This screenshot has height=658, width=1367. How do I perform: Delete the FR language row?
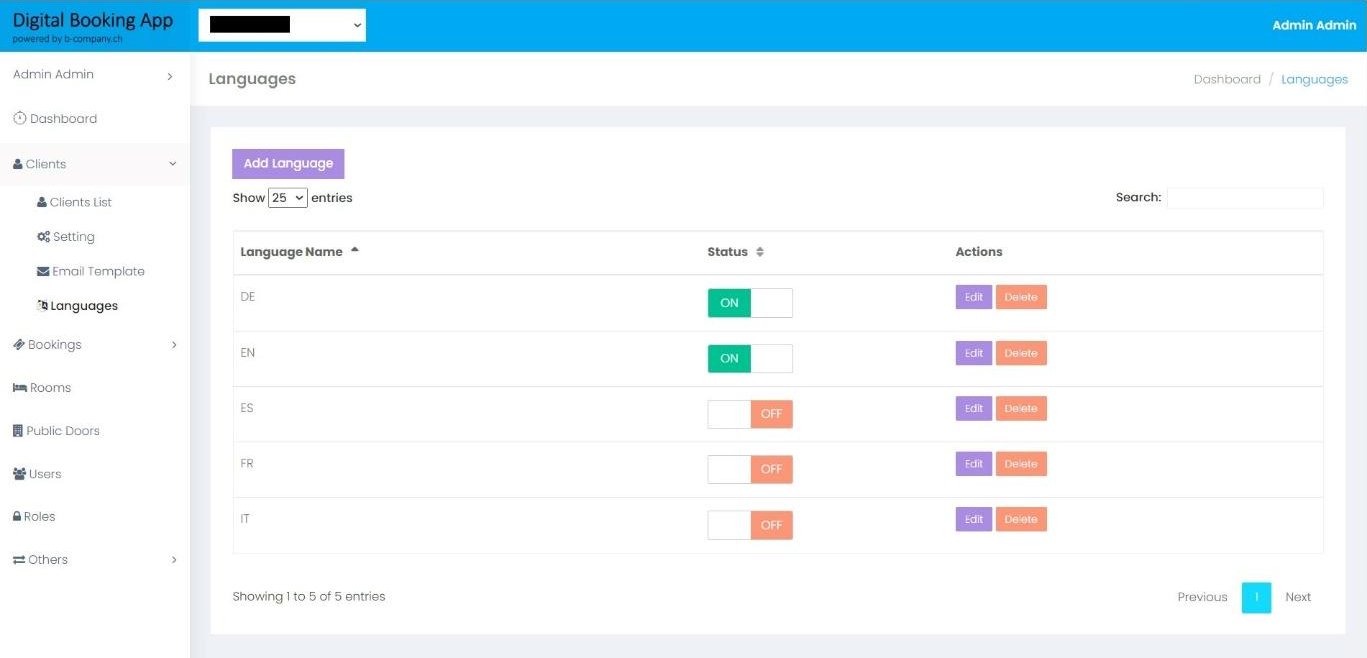point(1021,464)
